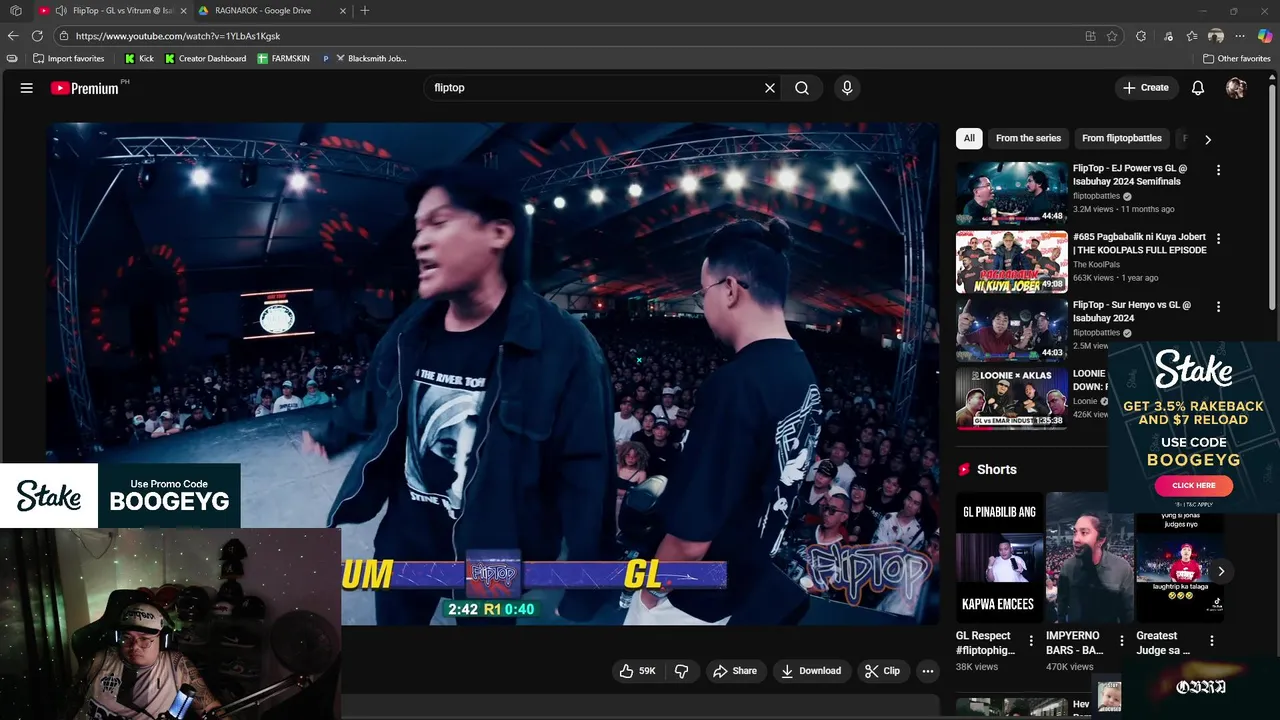Screen dimensions: 1280x720
Task: Add this page to favorites with star
Action: click(1112, 36)
